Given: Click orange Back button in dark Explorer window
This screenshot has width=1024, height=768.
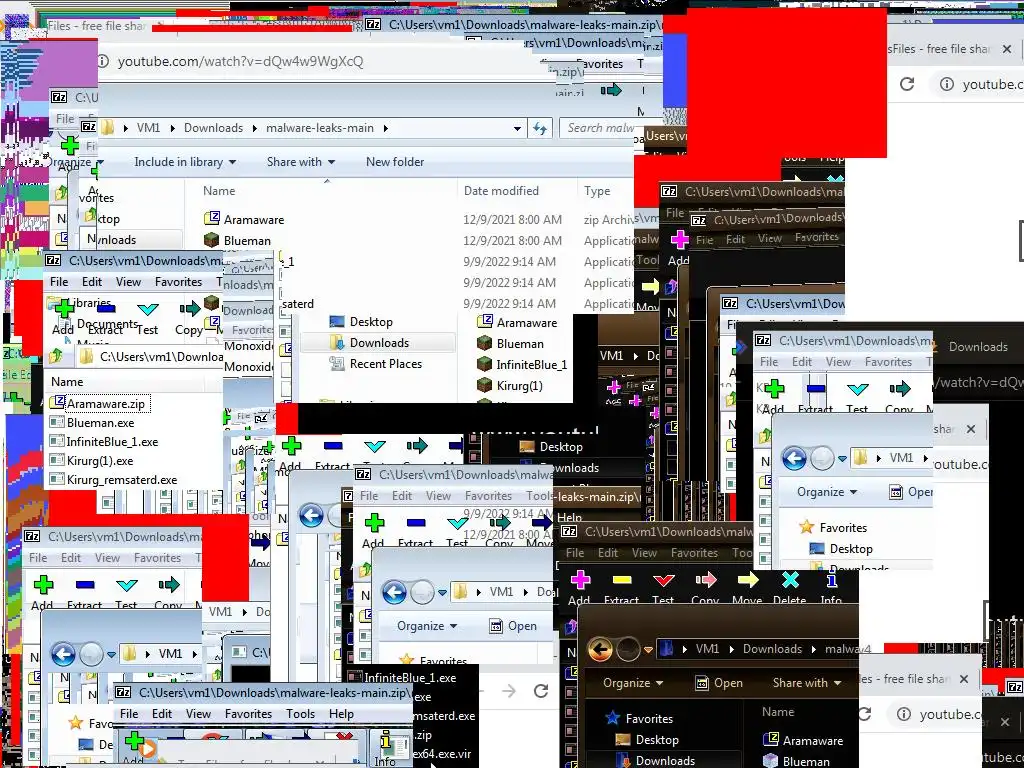Looking at the screenshot, I should point(600,649).
